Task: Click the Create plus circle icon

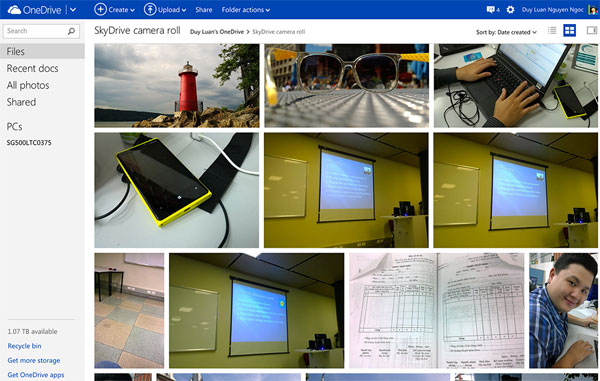Action: tap(100, 10)
